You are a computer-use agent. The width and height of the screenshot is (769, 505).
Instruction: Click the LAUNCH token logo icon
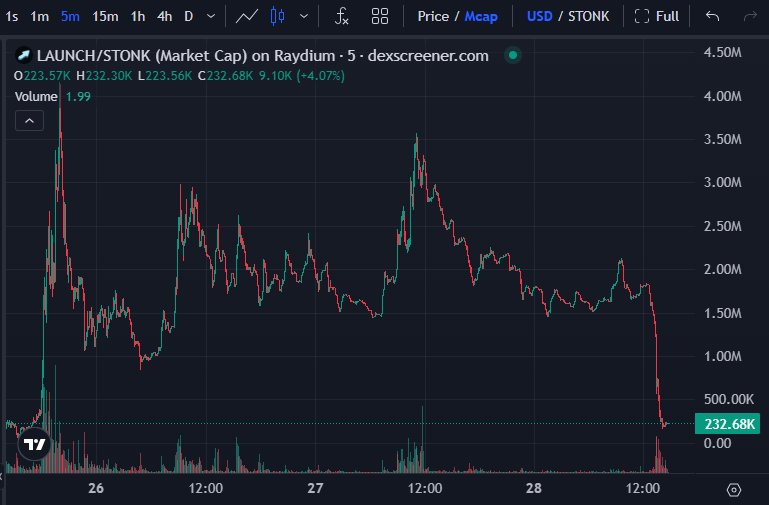click(x=23, y=55)
